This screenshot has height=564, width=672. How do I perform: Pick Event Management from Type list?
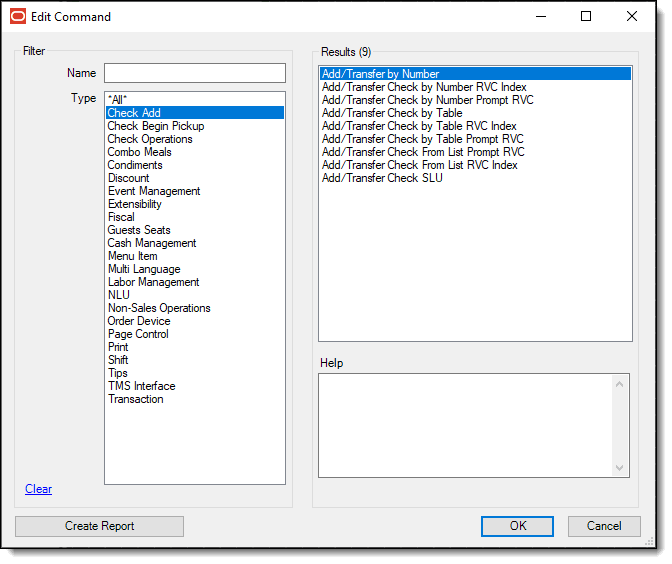154,191
